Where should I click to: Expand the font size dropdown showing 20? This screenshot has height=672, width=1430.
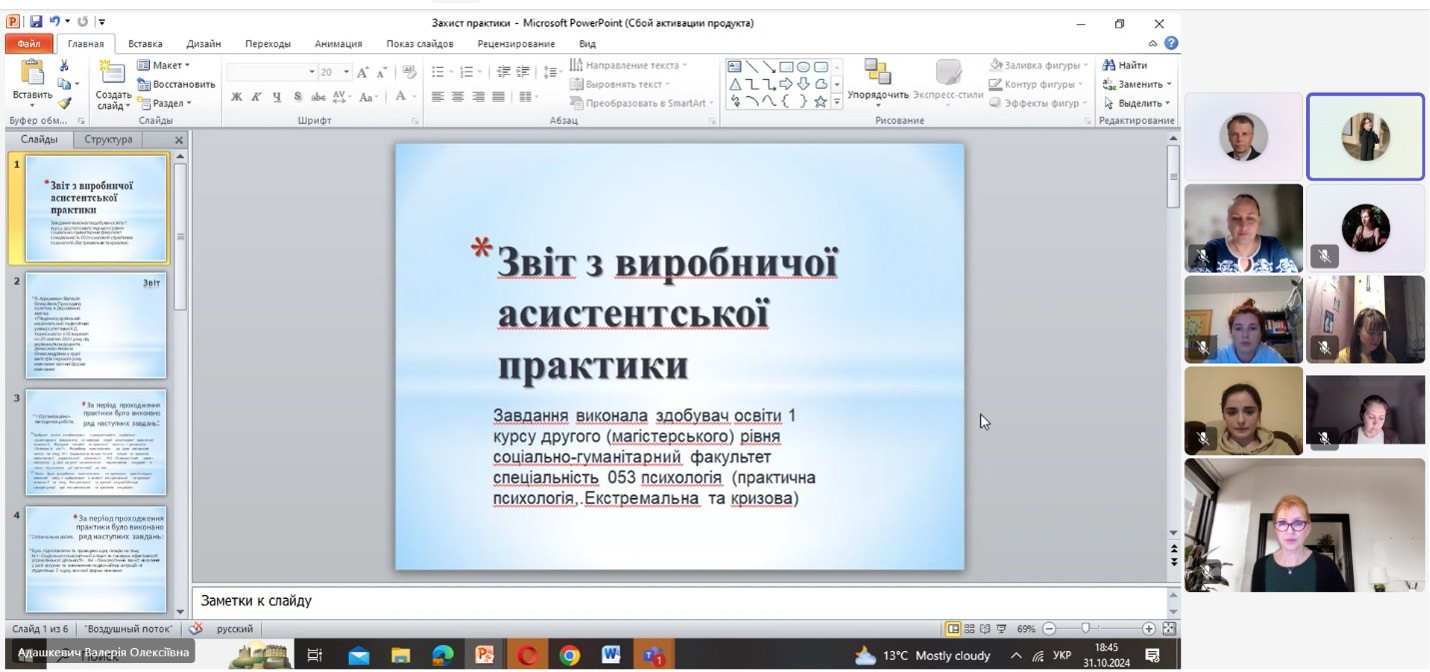(347, 72)
